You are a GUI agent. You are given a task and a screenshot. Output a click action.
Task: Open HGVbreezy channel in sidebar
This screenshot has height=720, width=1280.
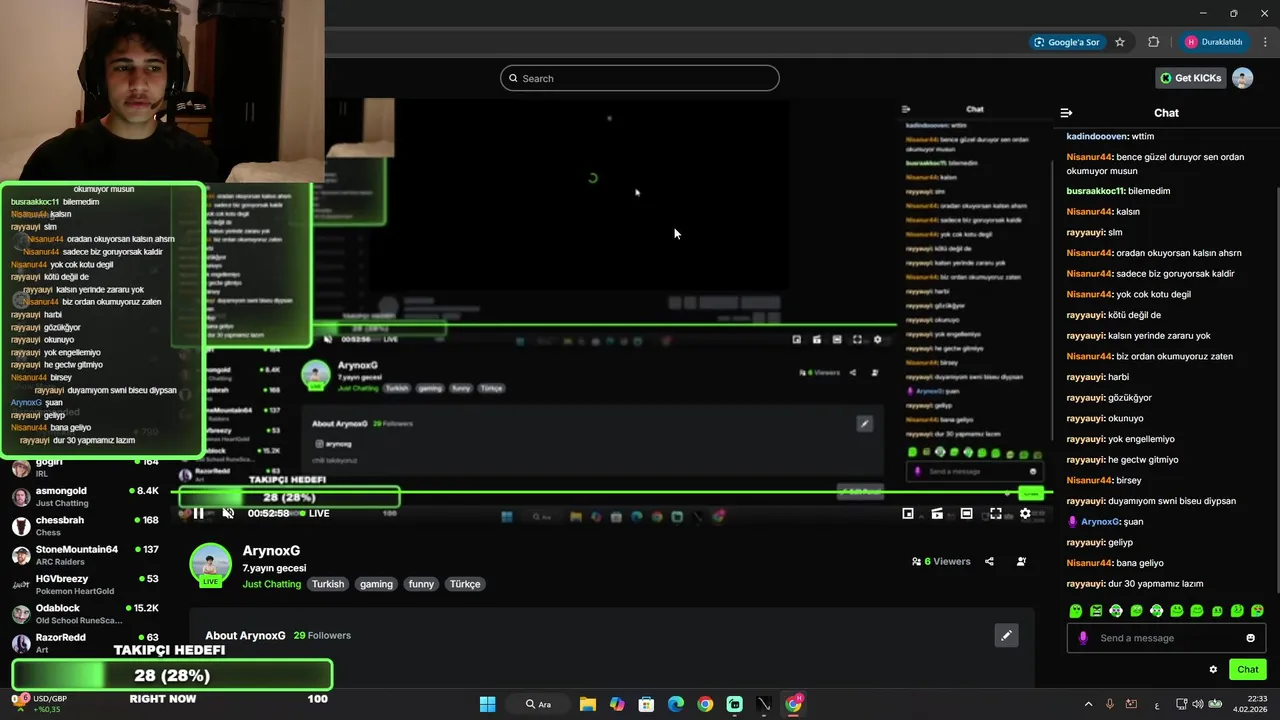[x=85, y=584]
